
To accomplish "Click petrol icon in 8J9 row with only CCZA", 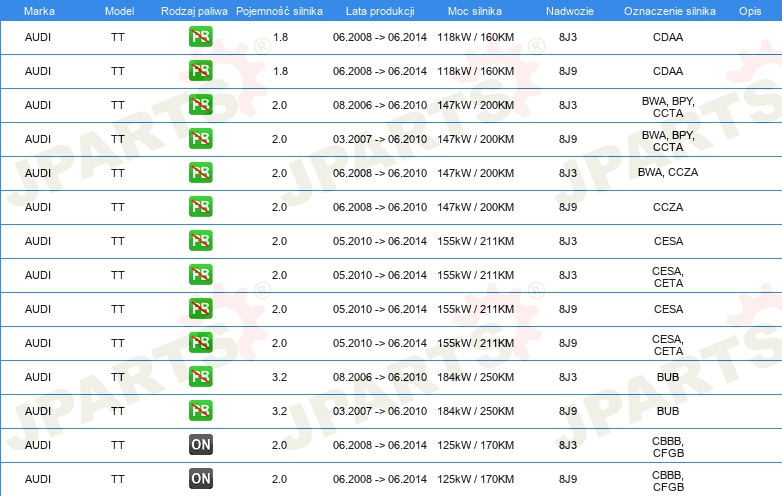I will pos(200,207).
